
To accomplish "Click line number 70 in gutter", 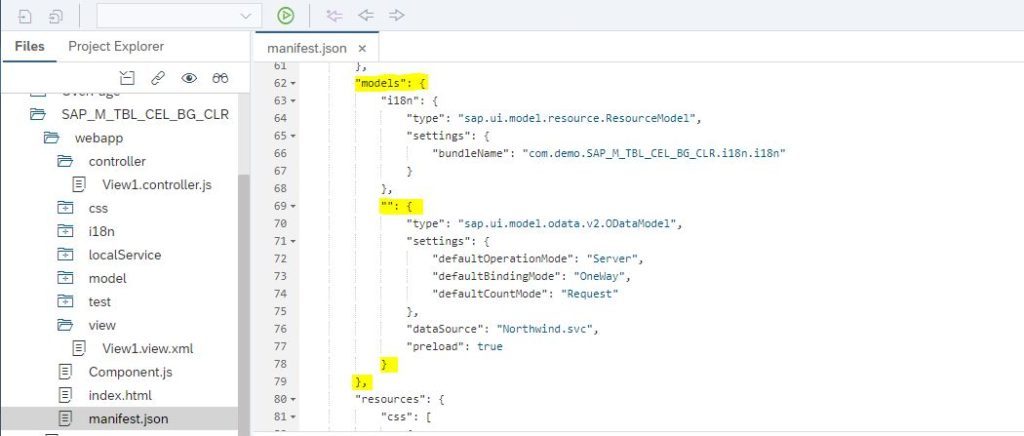I will [x=280, y=224].
